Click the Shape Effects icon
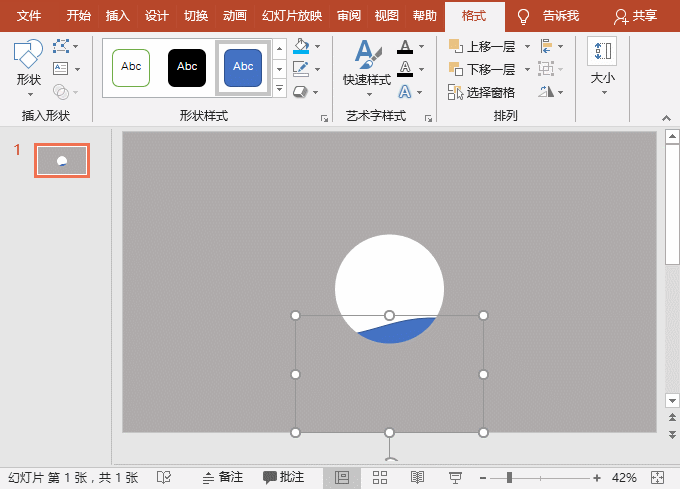 point(301,92)
